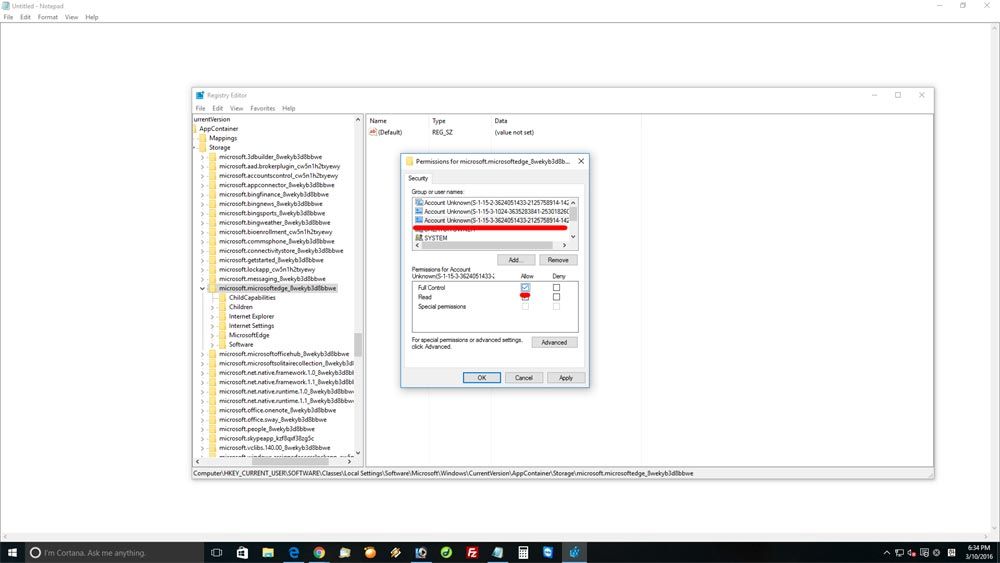This screenshot has height=563, width=1000.
Task: Expand the microsoft.skypeapp tree key
Action: click(203, 439)
